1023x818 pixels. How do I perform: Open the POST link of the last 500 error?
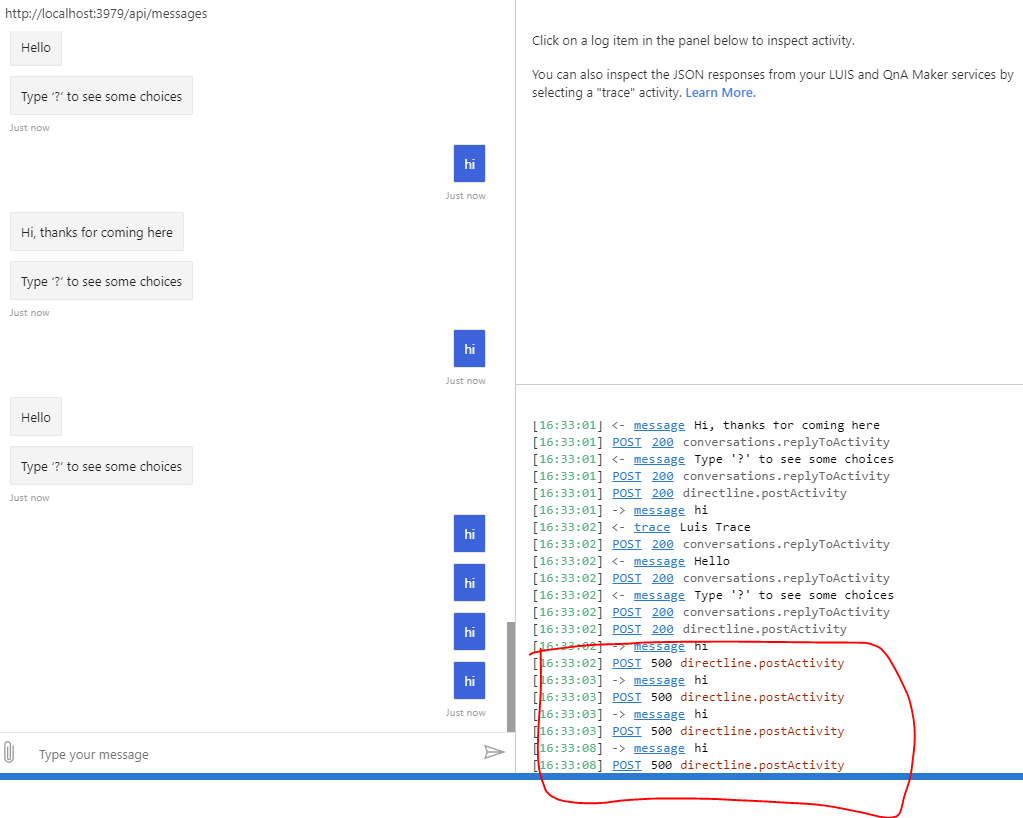coord(626,764)
